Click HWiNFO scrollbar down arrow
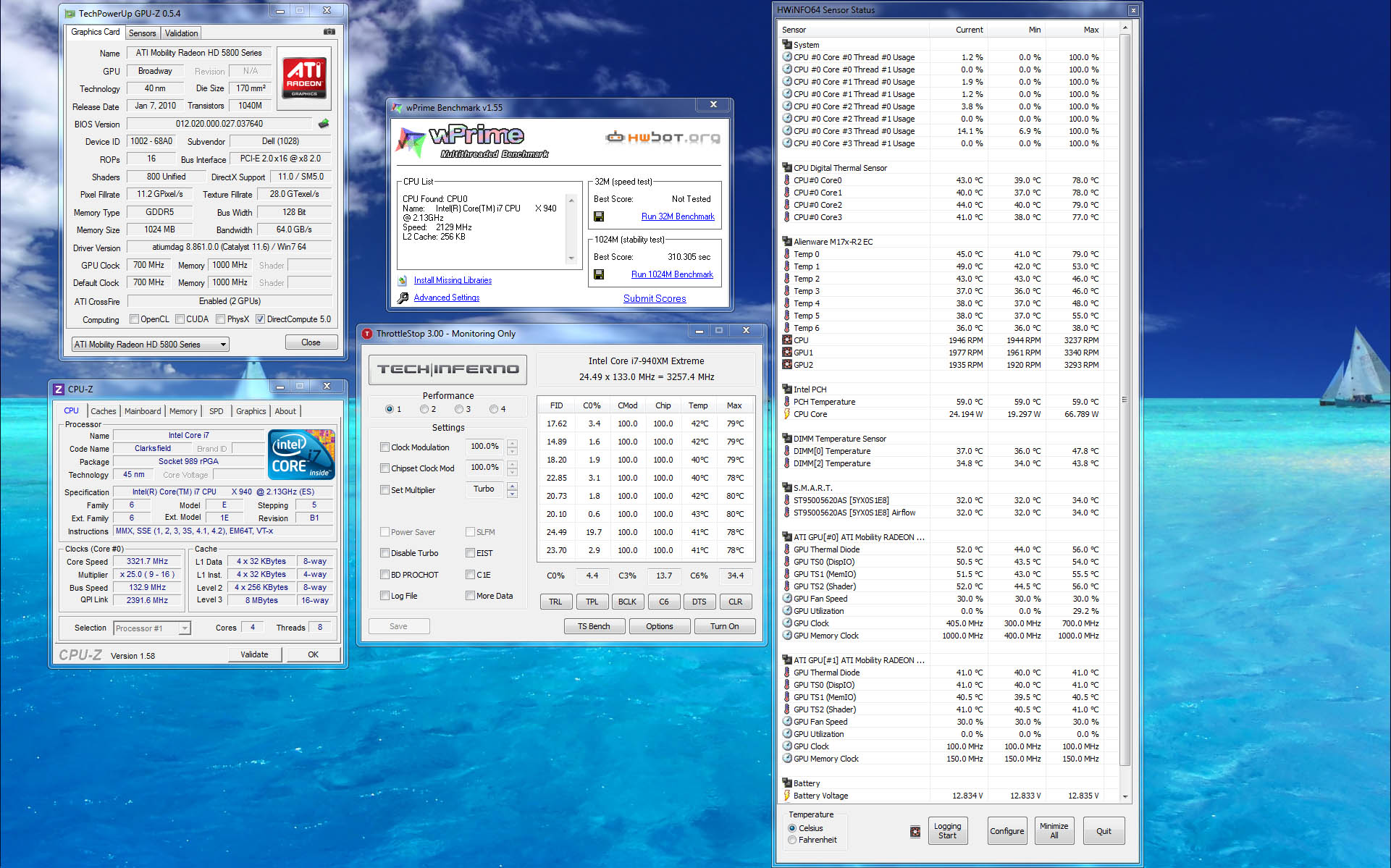 (1125, 796)
